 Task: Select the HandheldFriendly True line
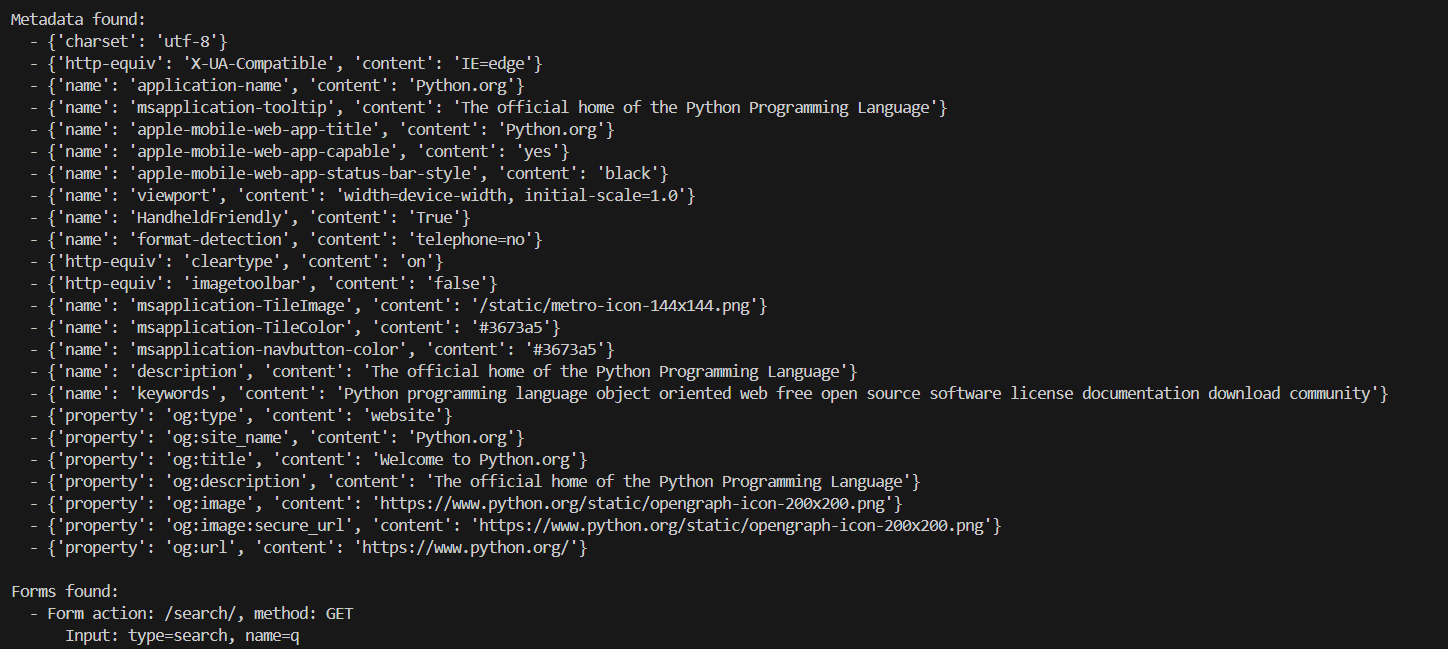point(250,217)
